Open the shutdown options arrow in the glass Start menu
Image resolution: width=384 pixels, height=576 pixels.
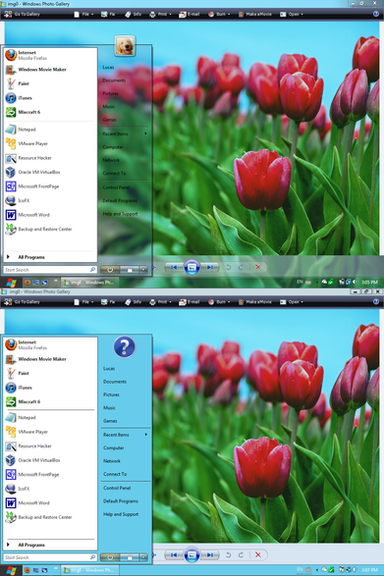(x=143, y=270)
